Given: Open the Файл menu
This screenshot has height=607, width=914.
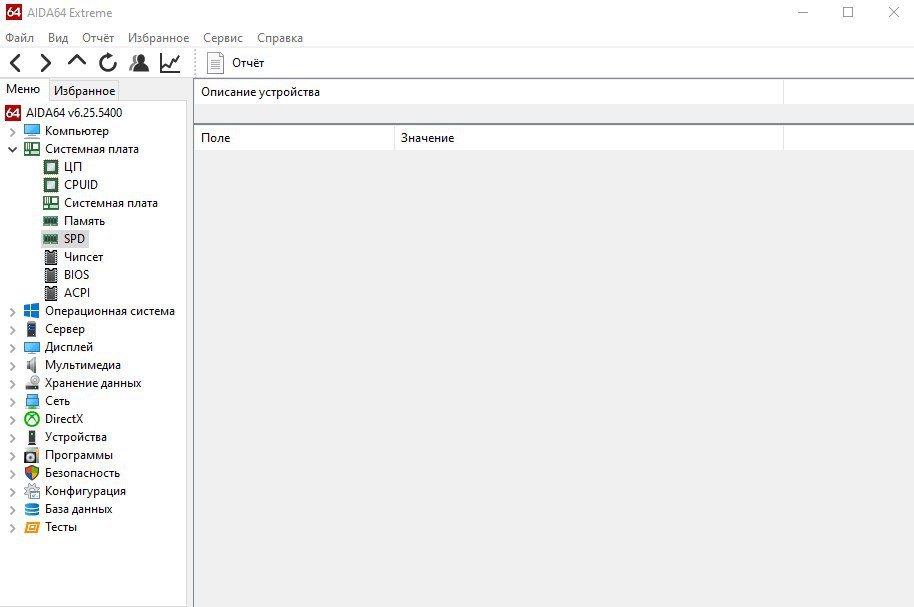Looking at the screenshot, I should 19,38.
